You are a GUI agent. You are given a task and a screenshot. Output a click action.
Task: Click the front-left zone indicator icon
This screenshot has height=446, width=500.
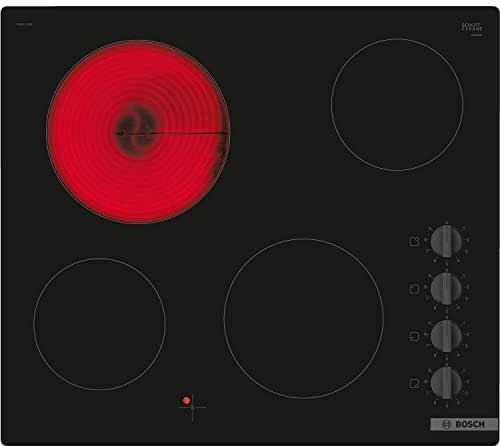point(414,336)
